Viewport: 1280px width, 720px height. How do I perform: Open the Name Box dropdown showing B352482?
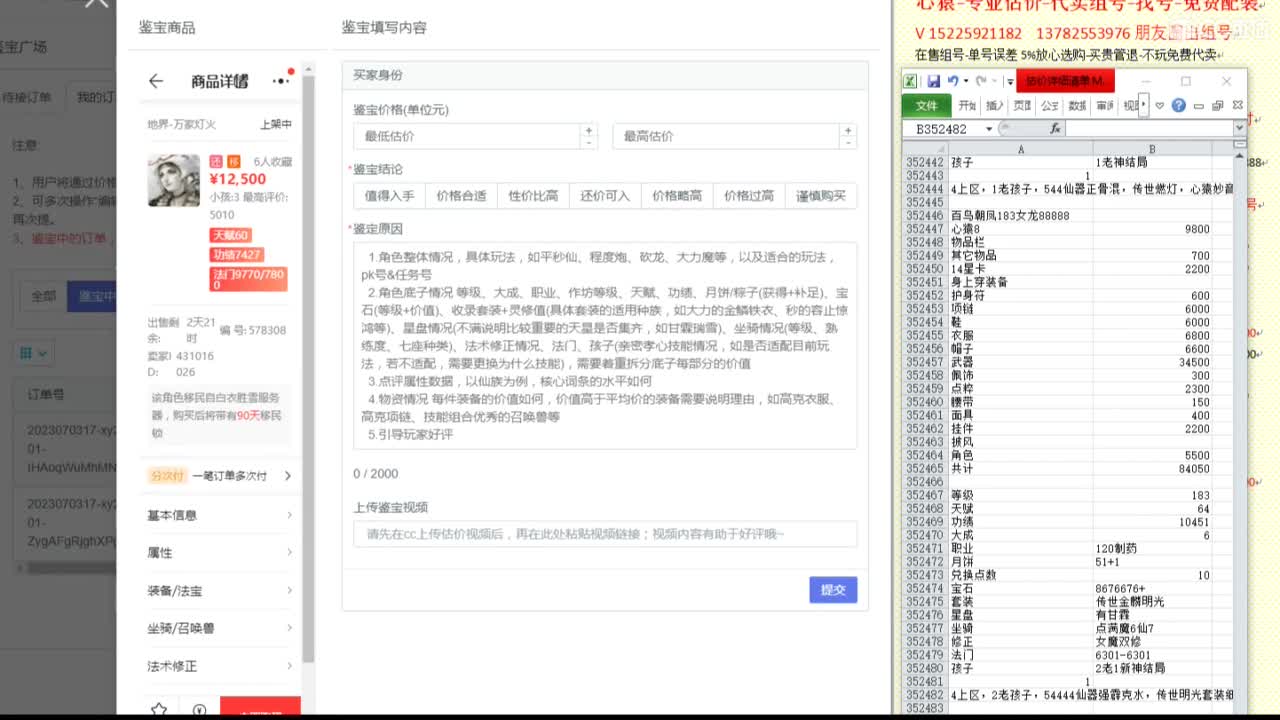990,127
